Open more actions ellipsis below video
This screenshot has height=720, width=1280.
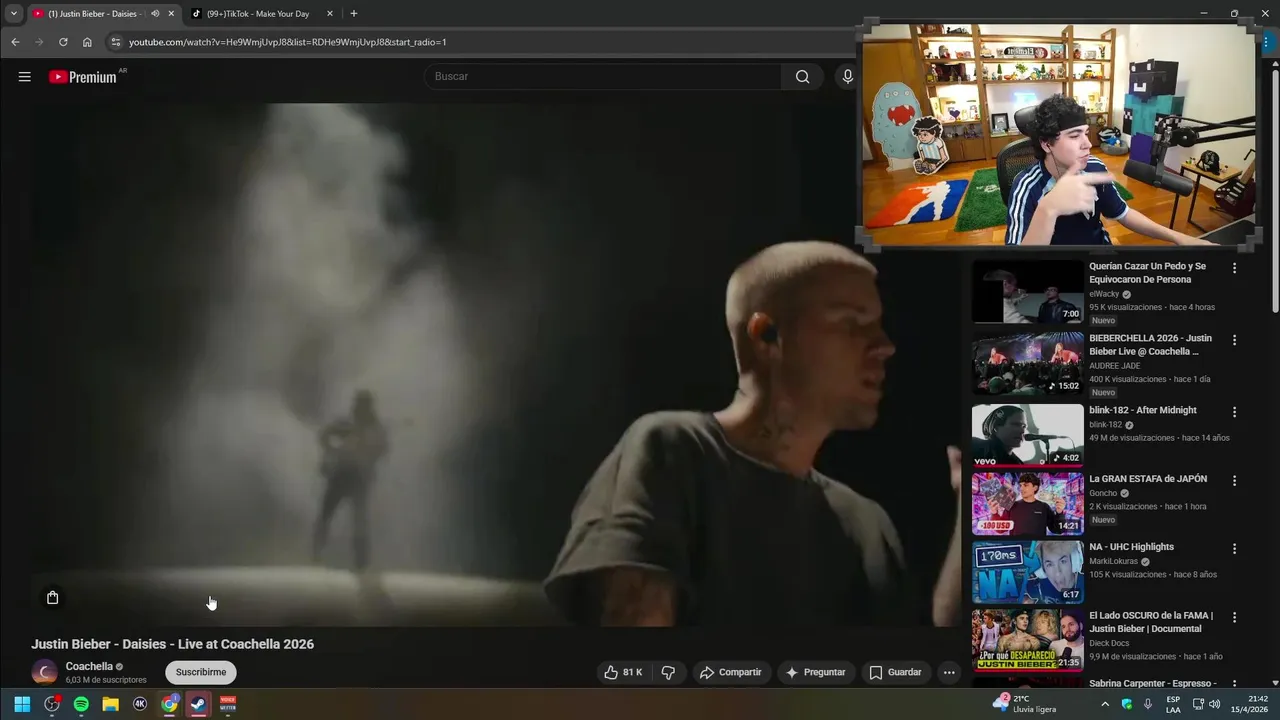point(949,672)
